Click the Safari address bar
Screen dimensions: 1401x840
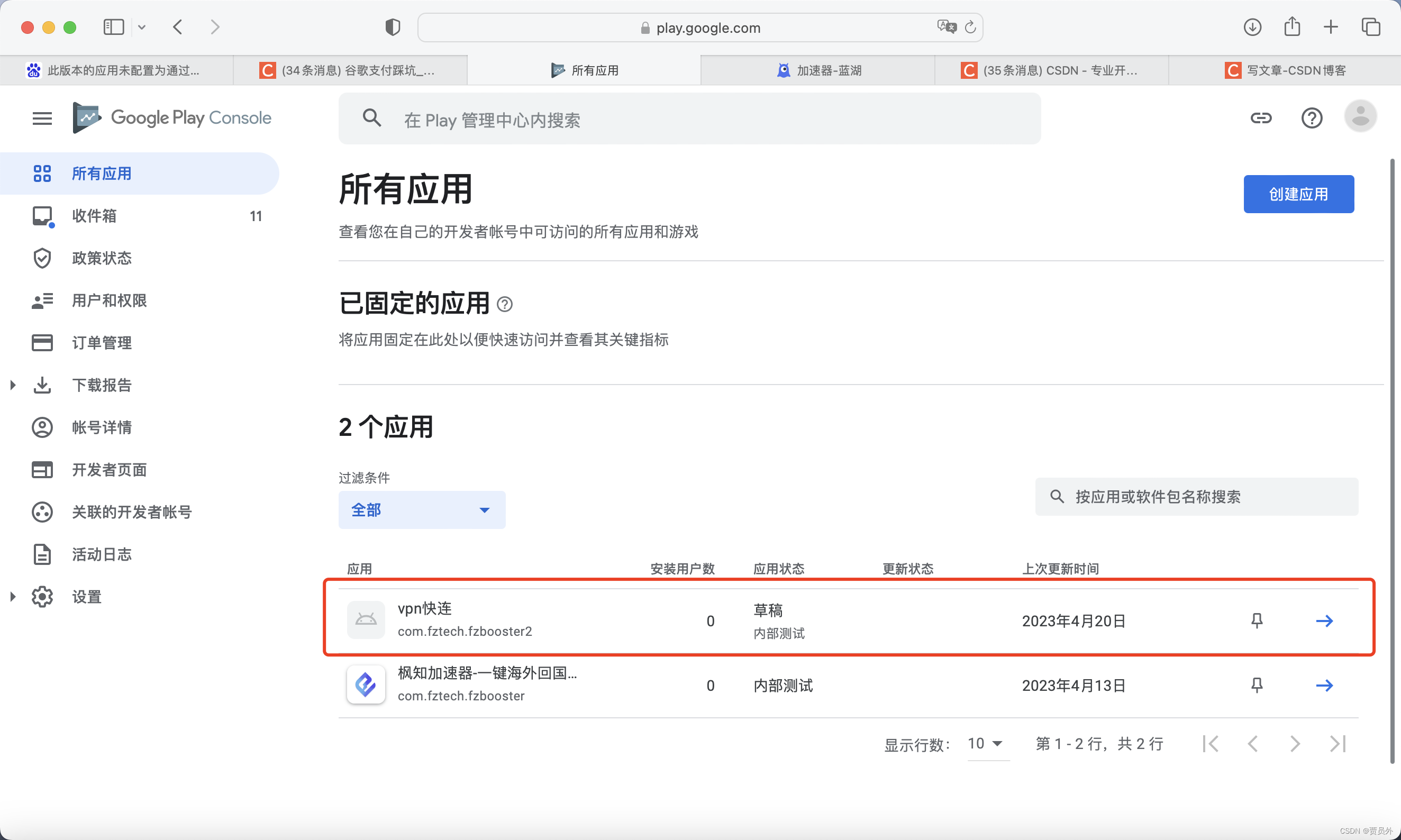click(x=700, y=27)
